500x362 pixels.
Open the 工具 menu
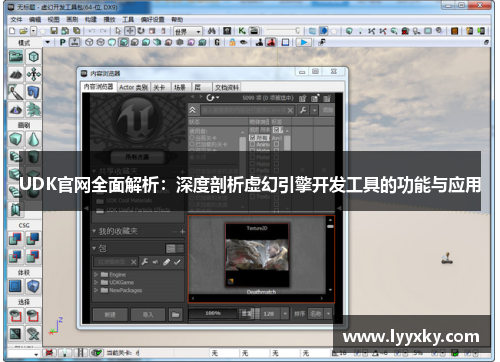[128, 20]
